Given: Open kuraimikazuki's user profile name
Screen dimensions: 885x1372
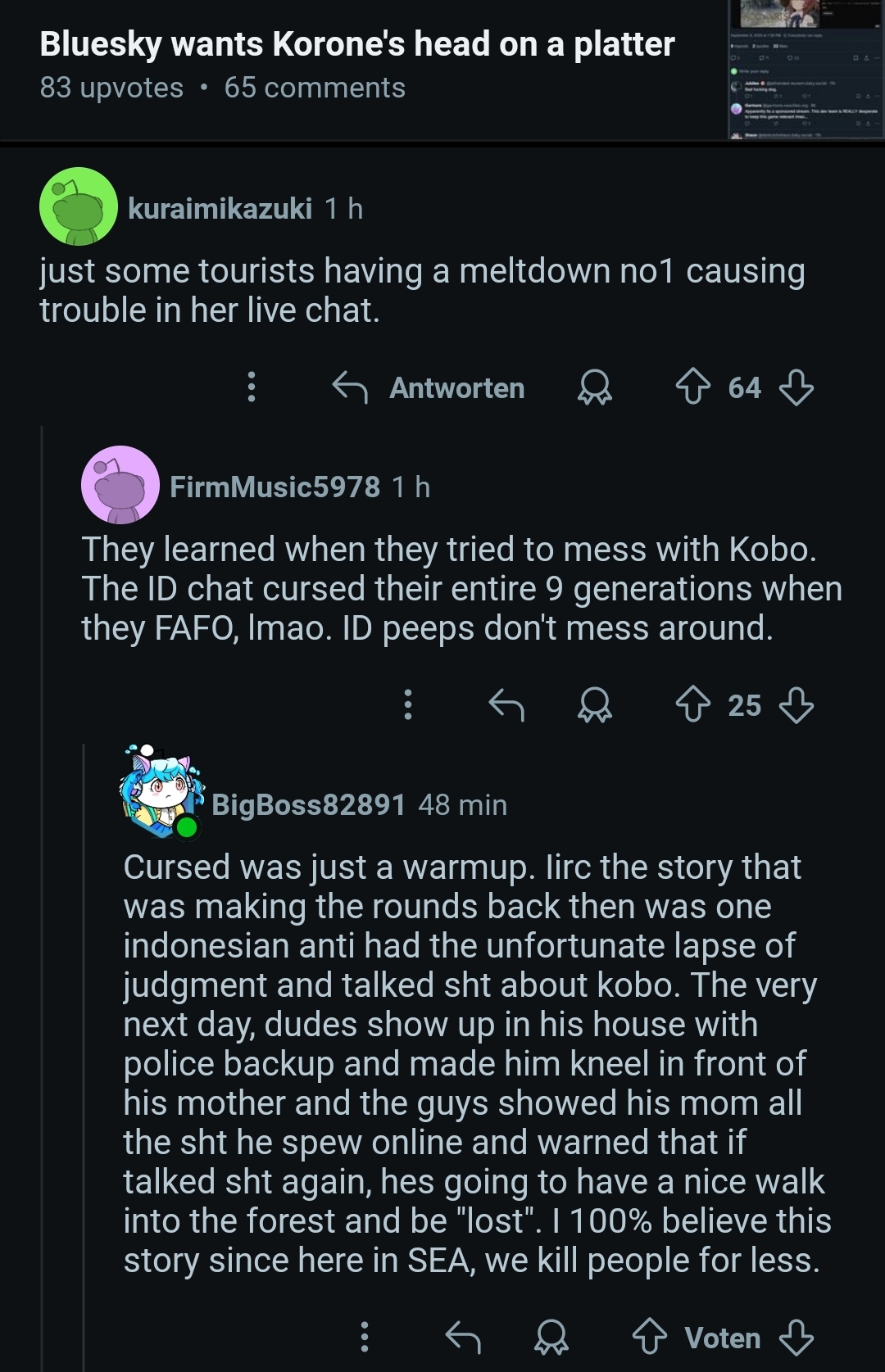Looking at the screenshot, I should tap(220, 209).
